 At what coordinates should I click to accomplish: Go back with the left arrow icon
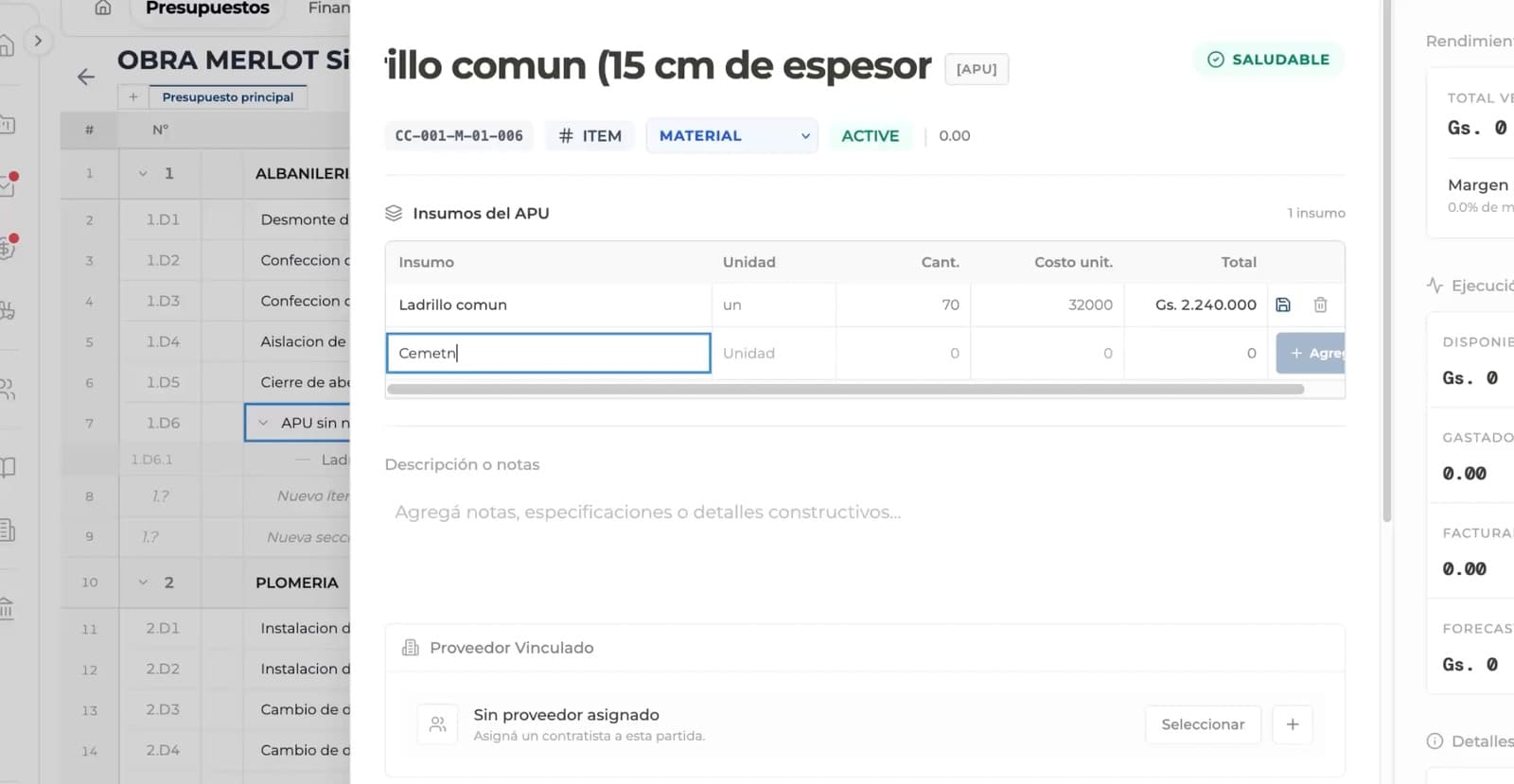point(86,77)
